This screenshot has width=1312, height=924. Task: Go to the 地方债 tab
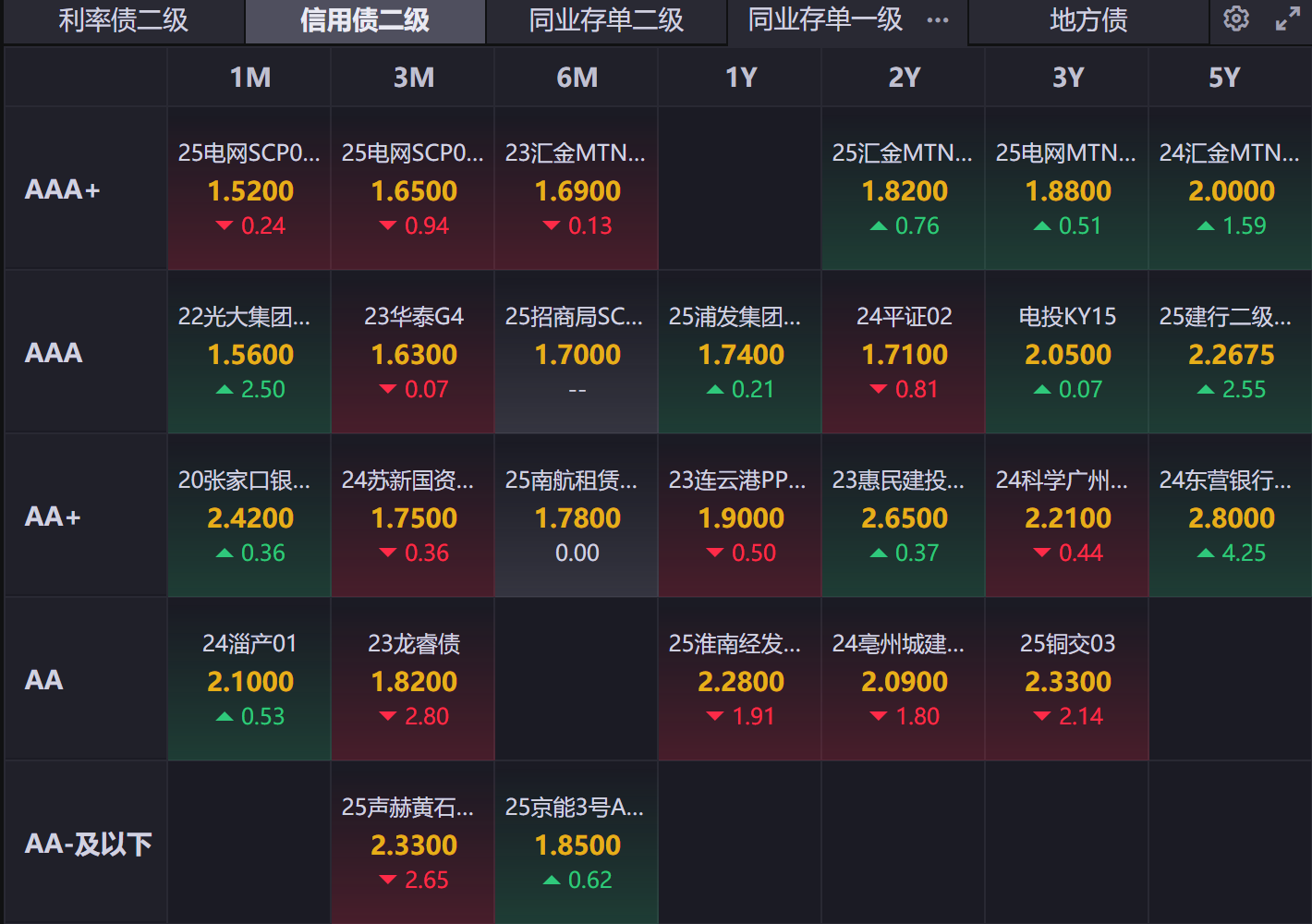pyautogui.click(x=1088, y=20)
